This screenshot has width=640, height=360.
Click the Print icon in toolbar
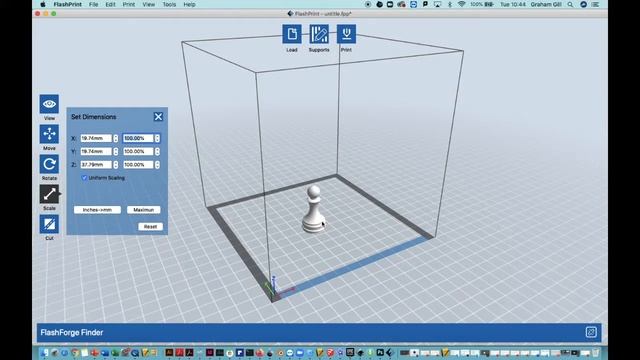[x=346, y=34]
